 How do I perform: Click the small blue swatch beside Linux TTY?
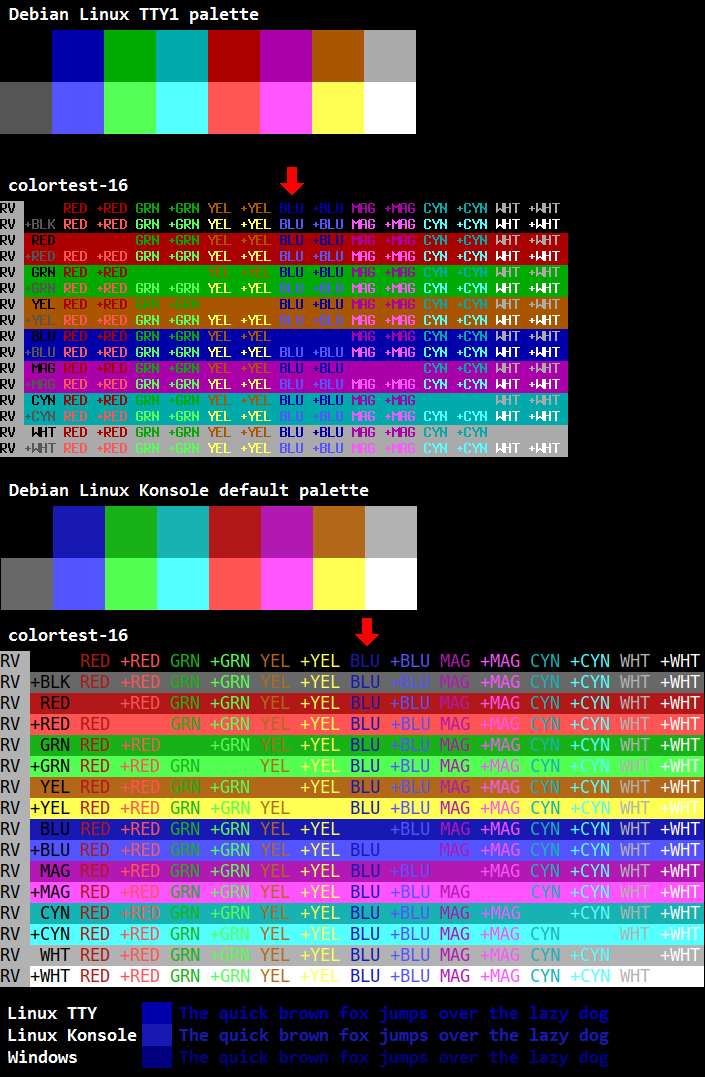tap(157, 1013)
